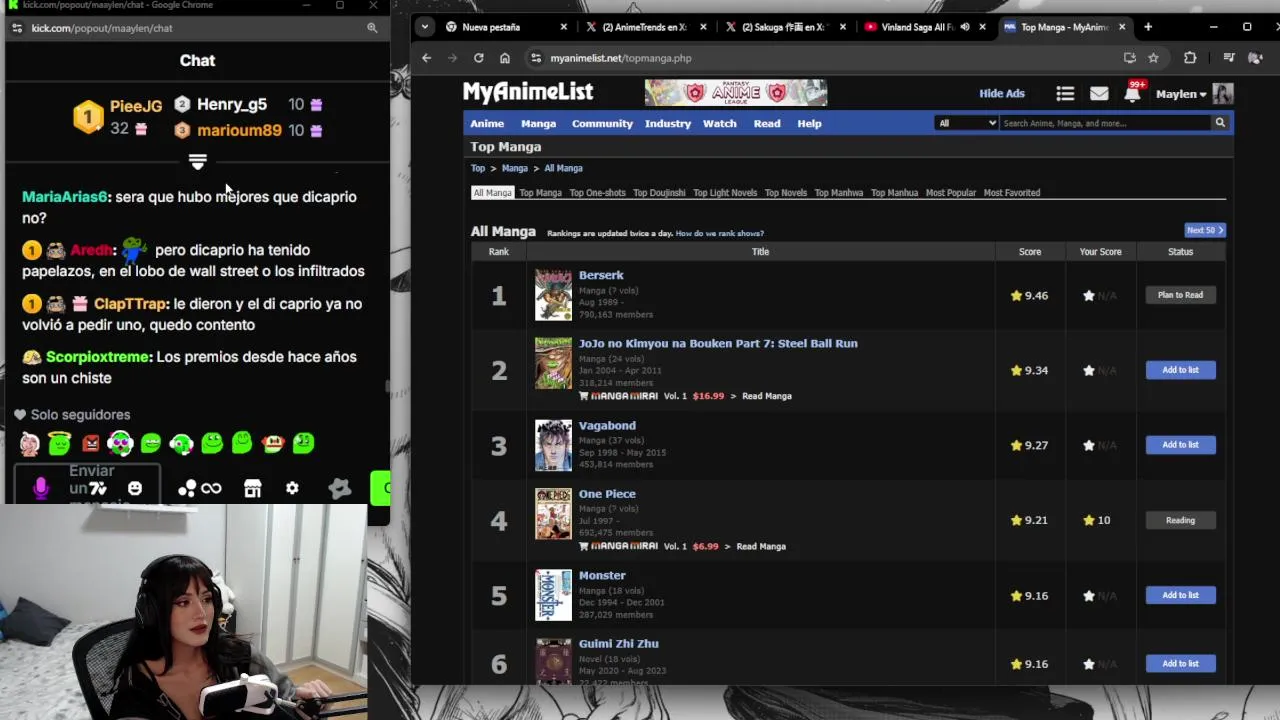Insert the red-hat mushroom emote
Viewport: 1280px width, 720px height.
(x=273, y=443)
